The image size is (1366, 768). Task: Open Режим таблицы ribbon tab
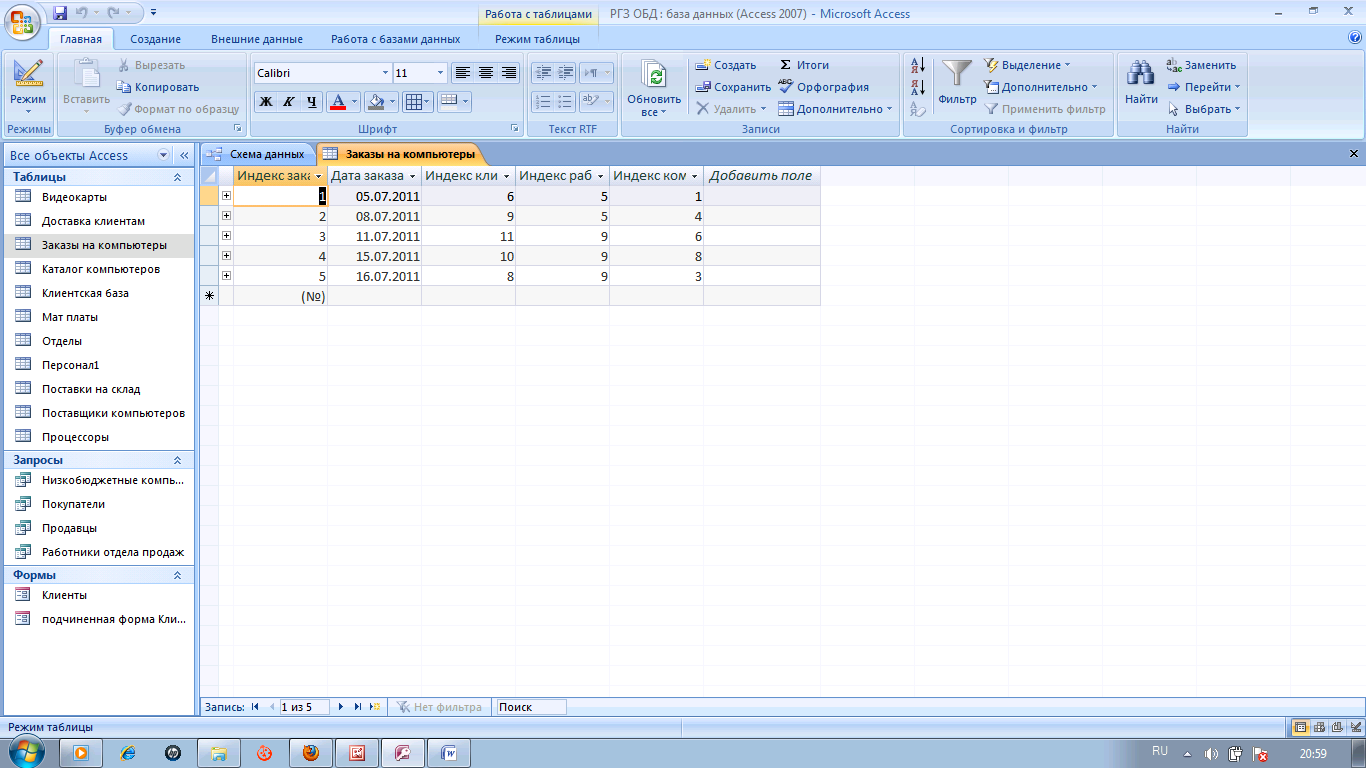(x=537, y=39)
